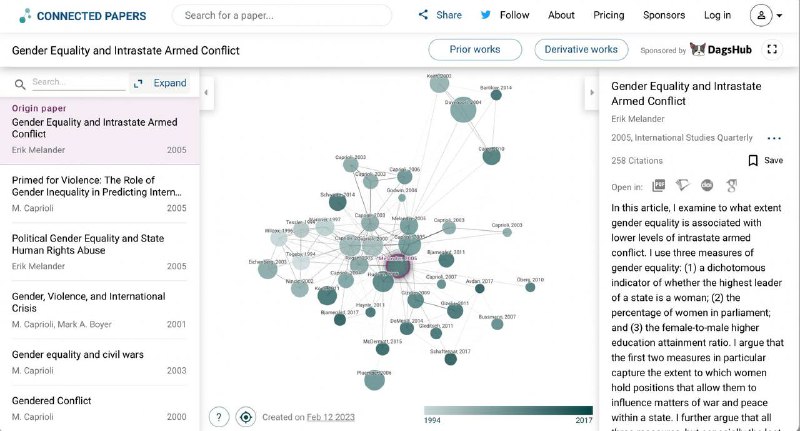Viewport: 800px width, 431px height.
Task: Click the graph help question mark icon
Action: click(x=219, y=417)
